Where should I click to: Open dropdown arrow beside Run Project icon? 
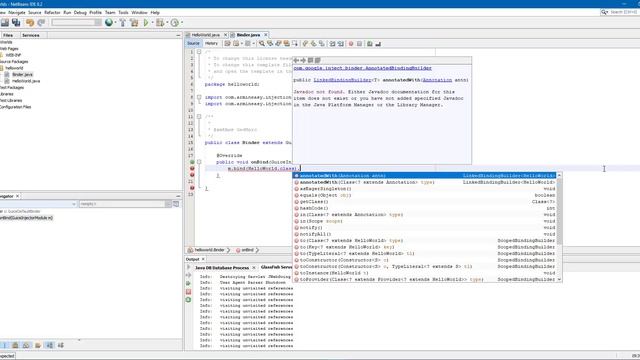pyautogui.click(x=152, y=22)
